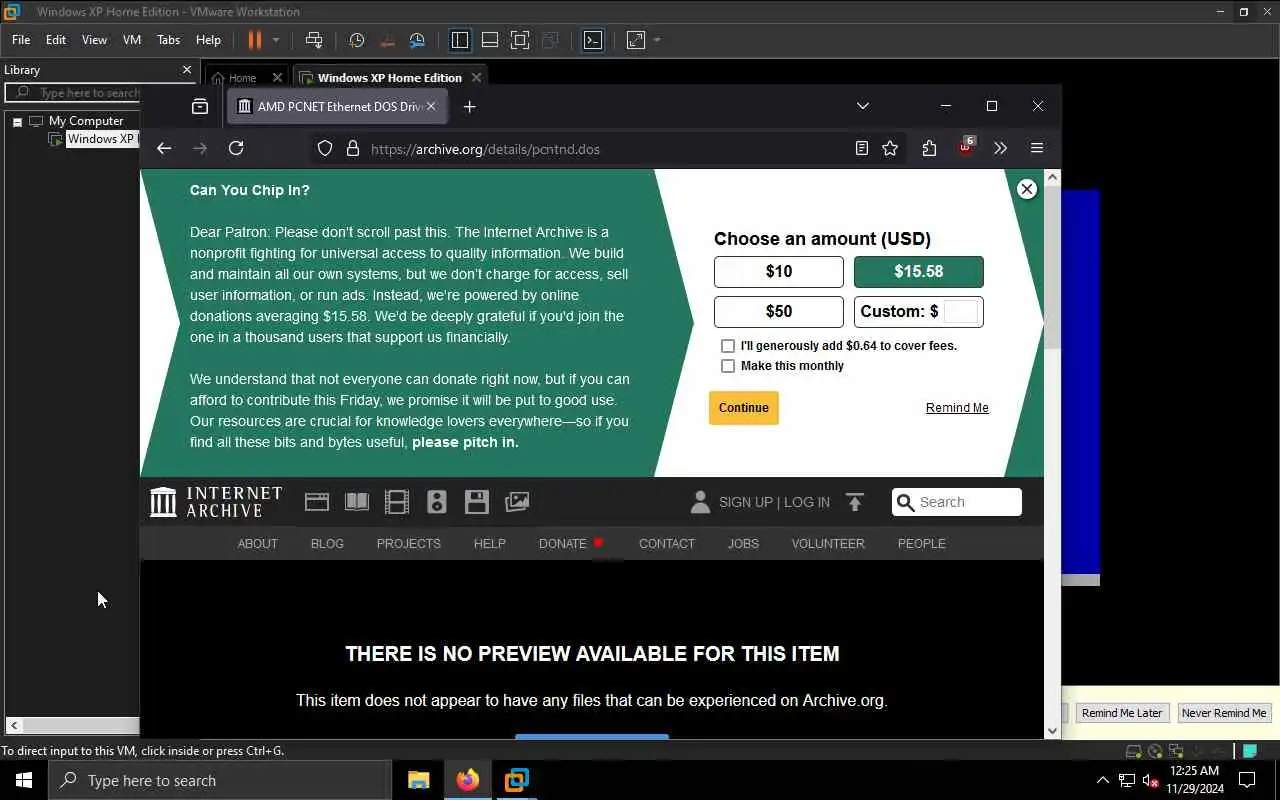Open the VMware console view icon

(593, 40)
